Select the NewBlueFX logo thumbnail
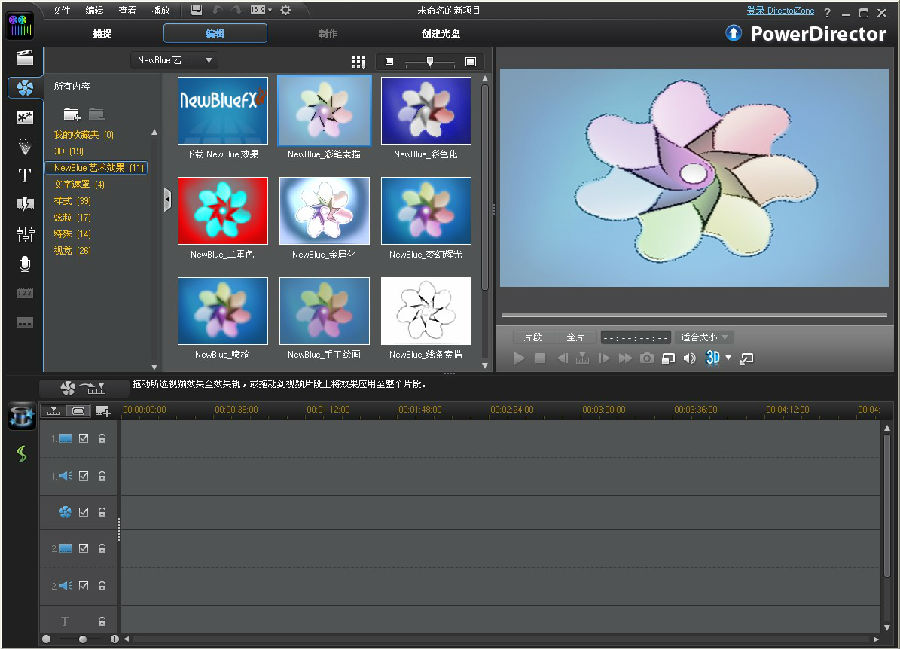The image size is (900, 649). point(222,110)
